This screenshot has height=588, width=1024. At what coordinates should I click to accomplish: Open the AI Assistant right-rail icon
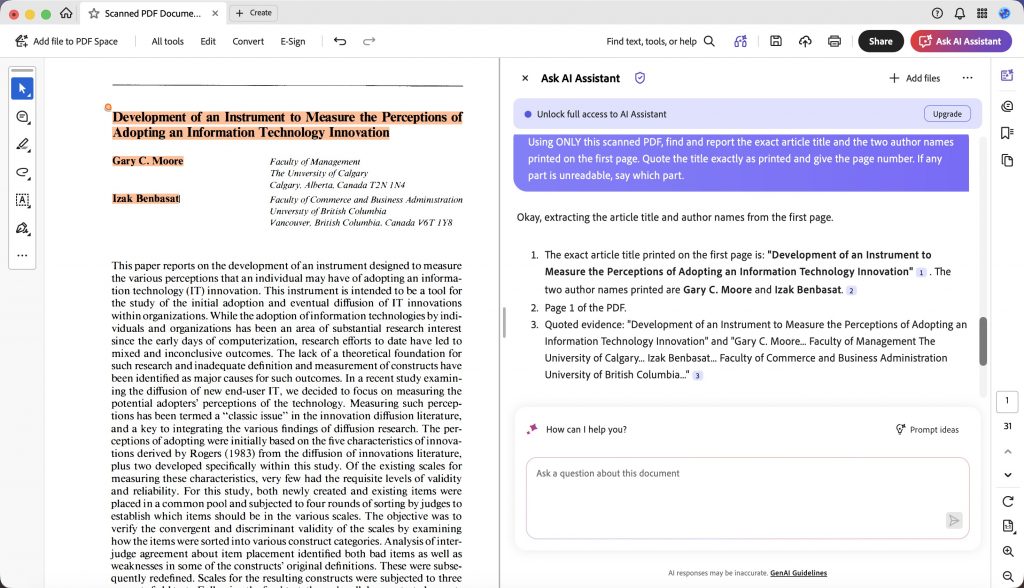click(1007, 75)
